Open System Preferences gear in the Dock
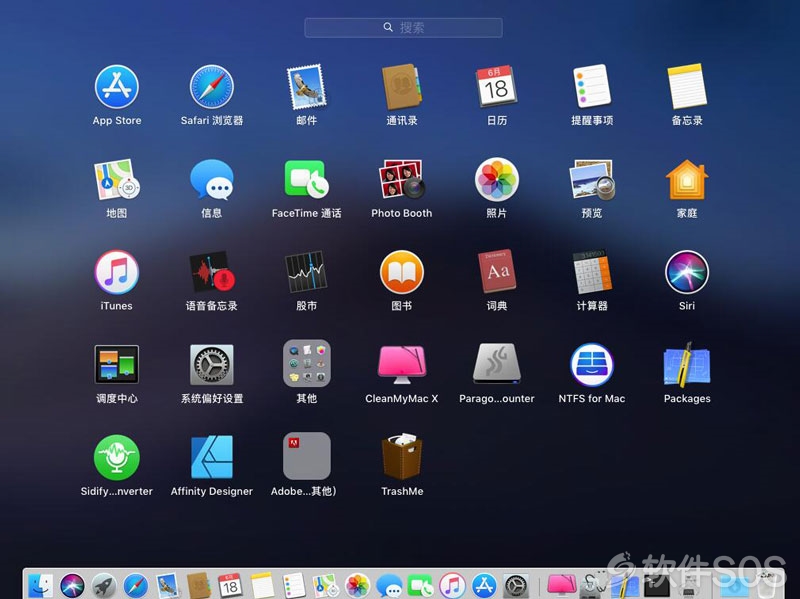The image size is (800, 599). 516,586
